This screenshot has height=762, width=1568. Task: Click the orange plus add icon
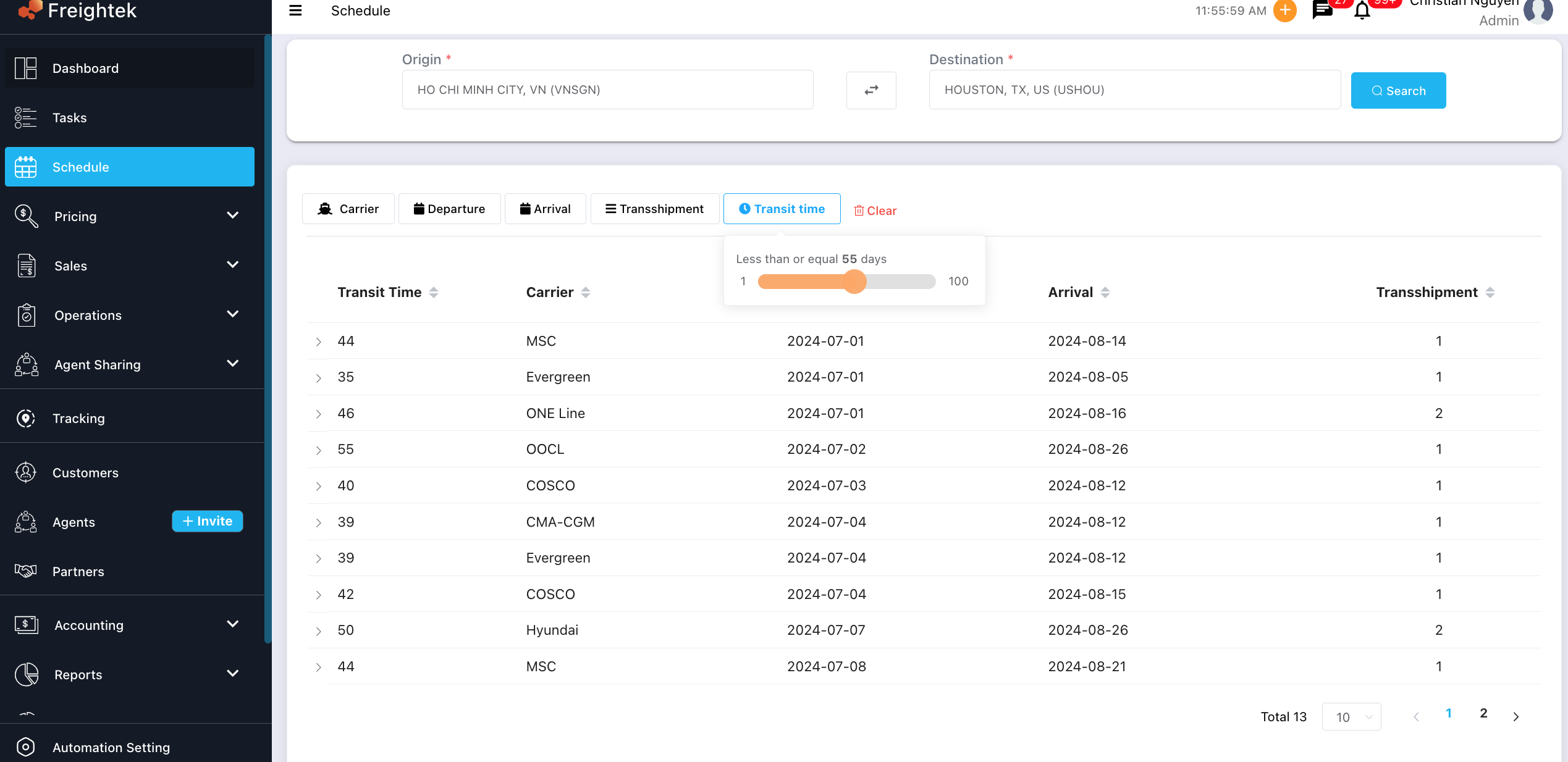click(1285, 10)
